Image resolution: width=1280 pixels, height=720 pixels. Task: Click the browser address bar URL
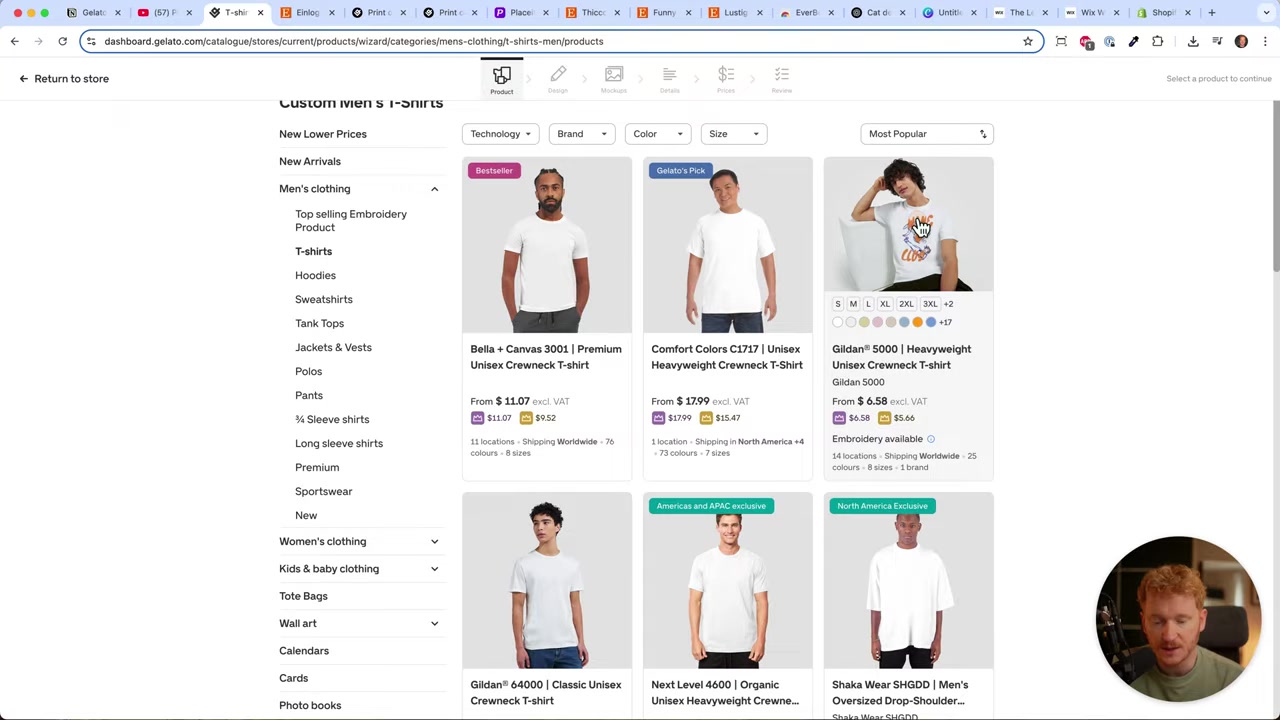(x=353, y=41)
